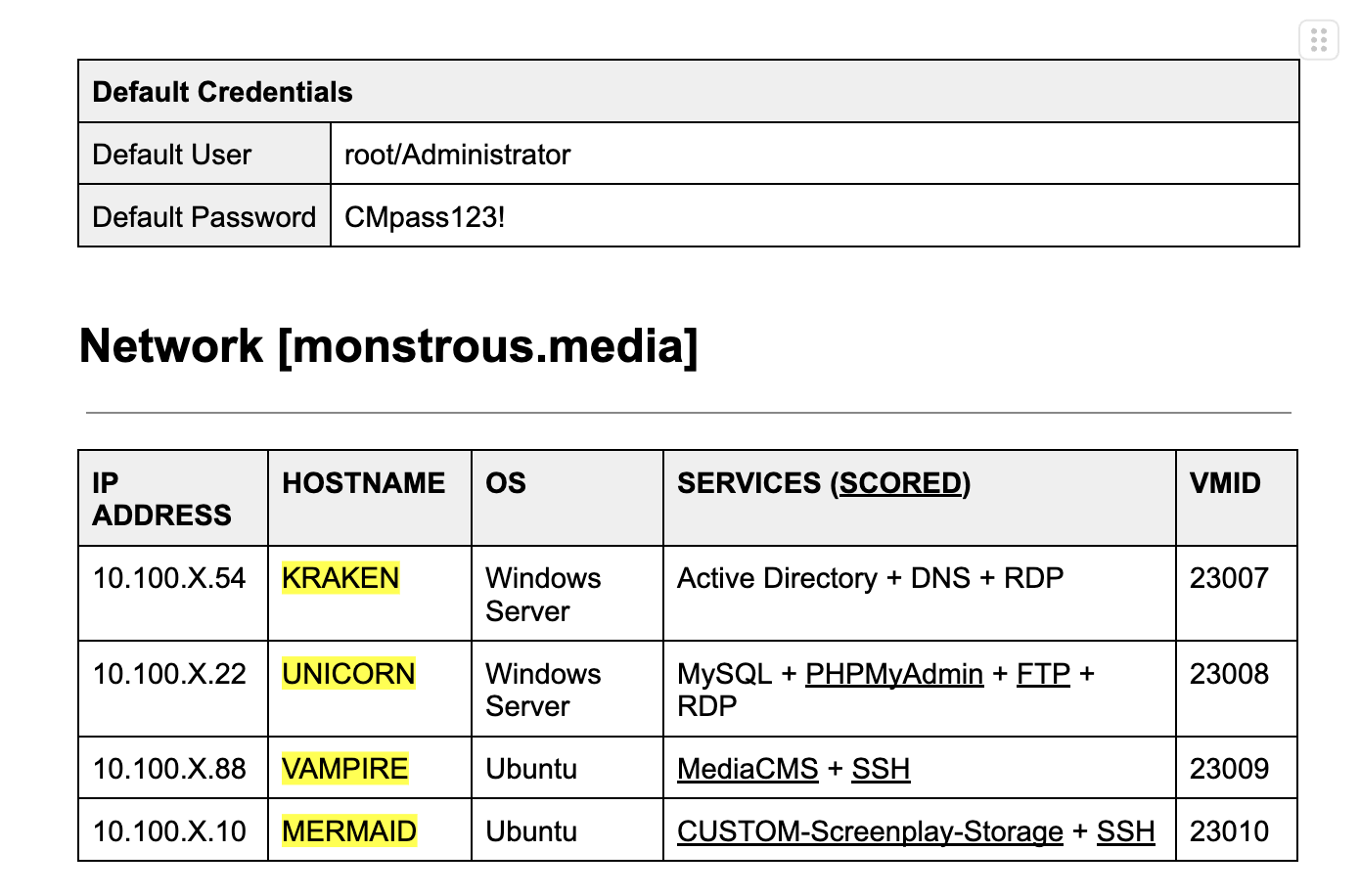Click VMID value 23007
Screen dimensions: 1360x896
pyautogui.click(x=1229, y=578)
